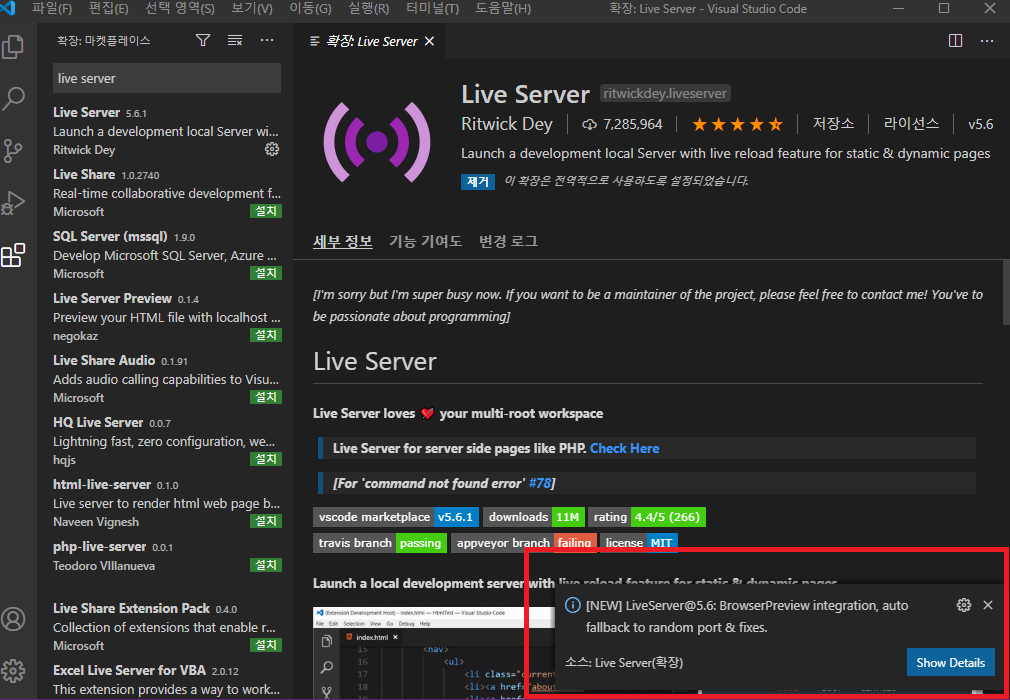This screenshot has width=1010, height=700.
Task: Open the Manage gear in activity bar
Action: [13, 670]
